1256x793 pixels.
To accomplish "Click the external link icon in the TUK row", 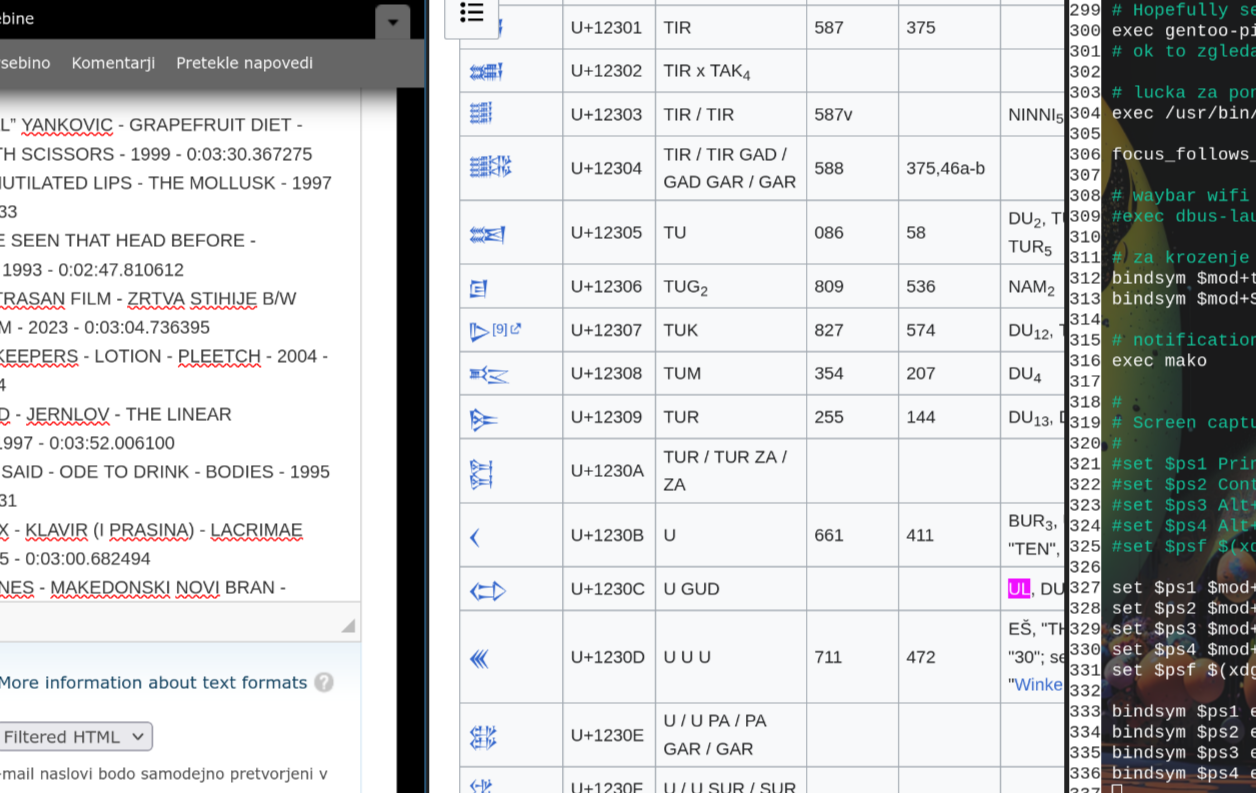I will pos(516,329).
